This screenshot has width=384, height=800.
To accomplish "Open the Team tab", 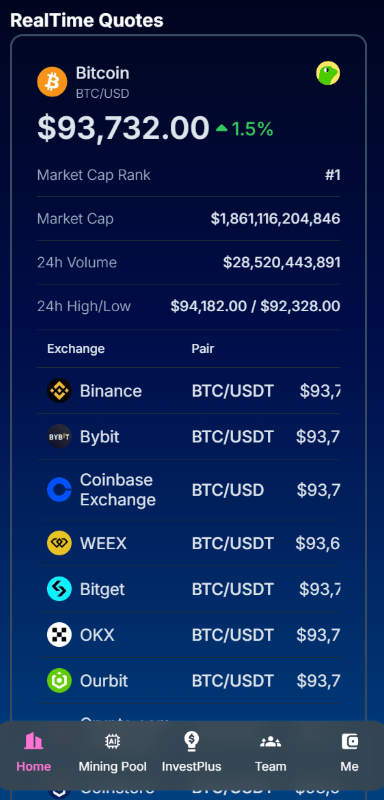I will [x=270, y=752].
